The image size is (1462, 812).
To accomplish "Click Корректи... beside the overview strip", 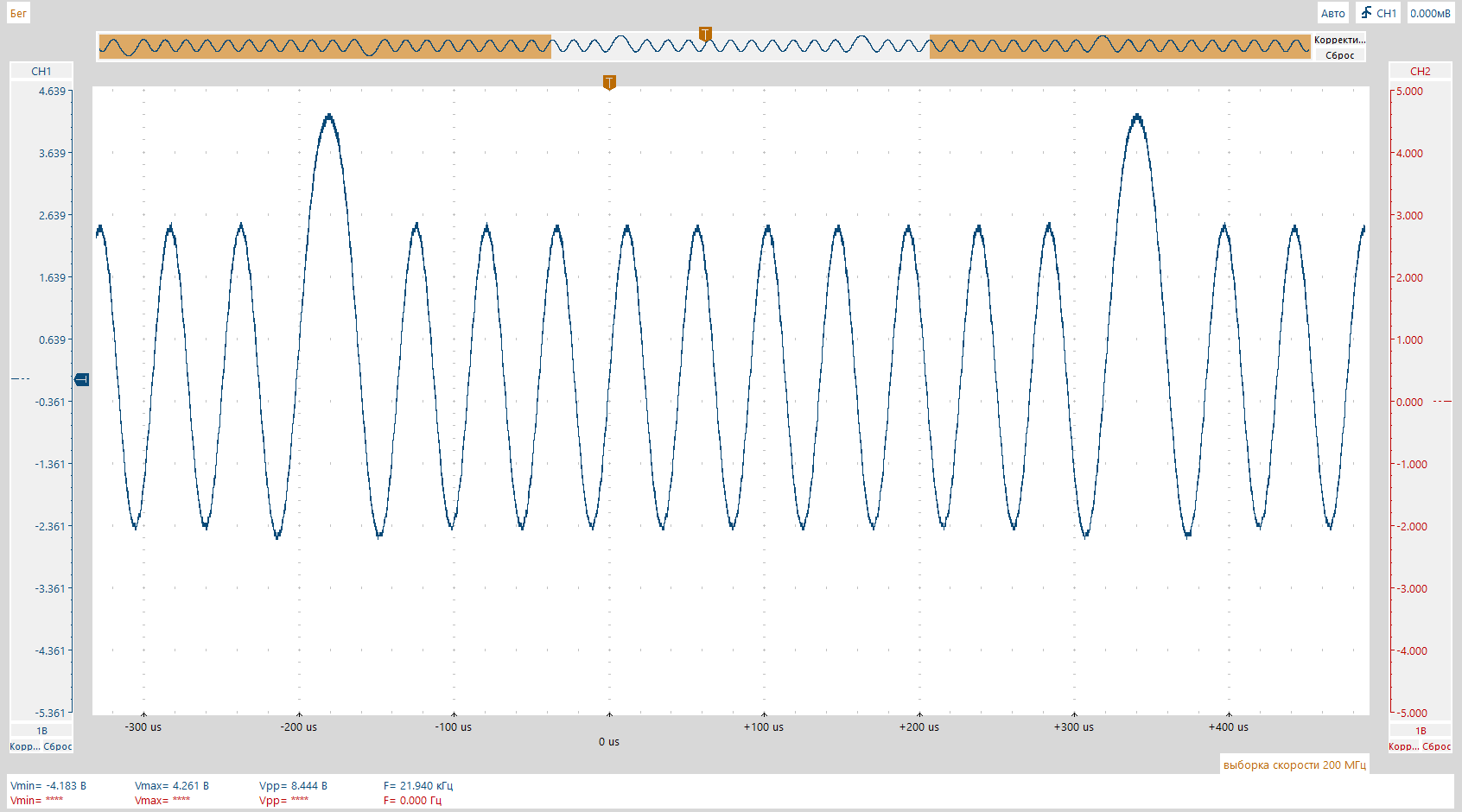I will click(x=1339, y=40).
